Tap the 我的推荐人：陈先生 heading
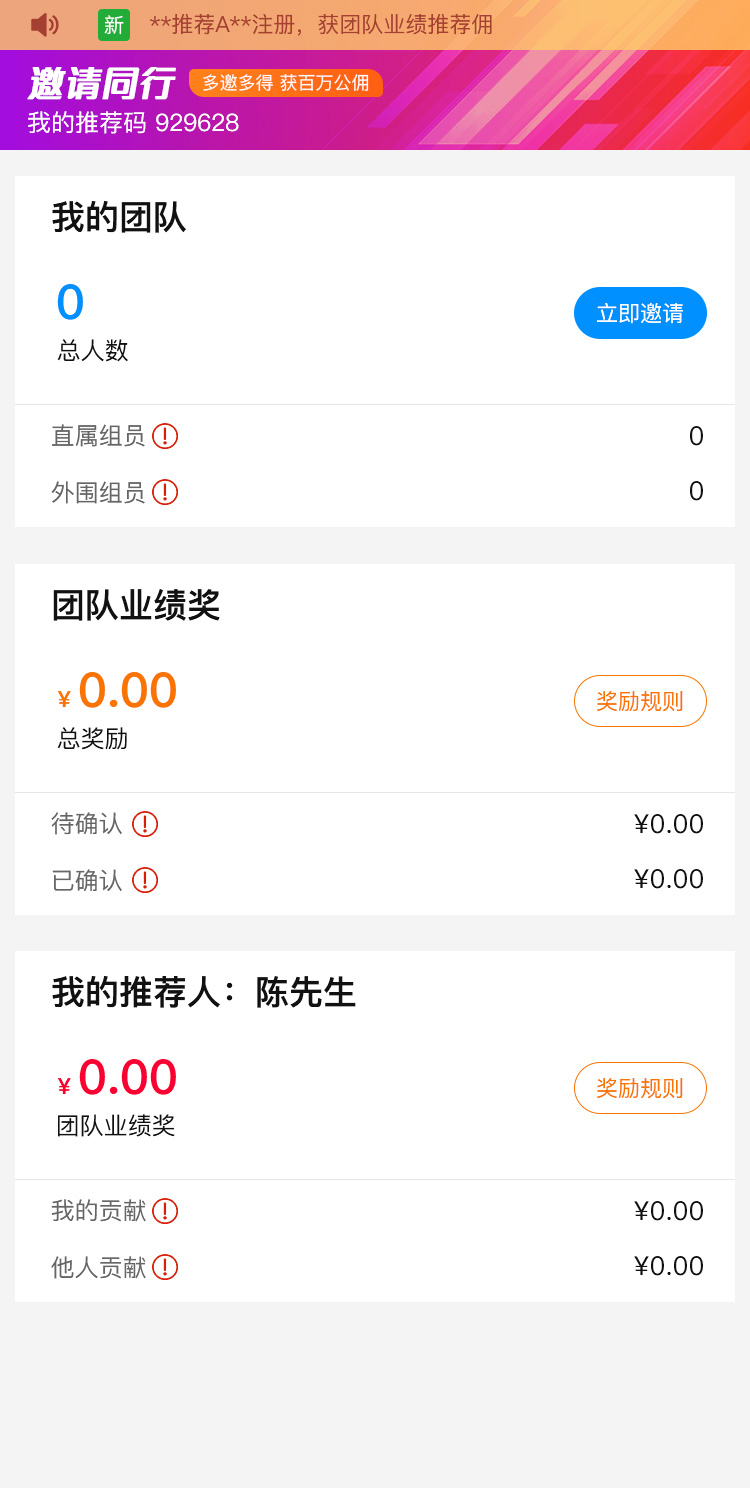750x1488 pixels. click(x=204, y=993)
